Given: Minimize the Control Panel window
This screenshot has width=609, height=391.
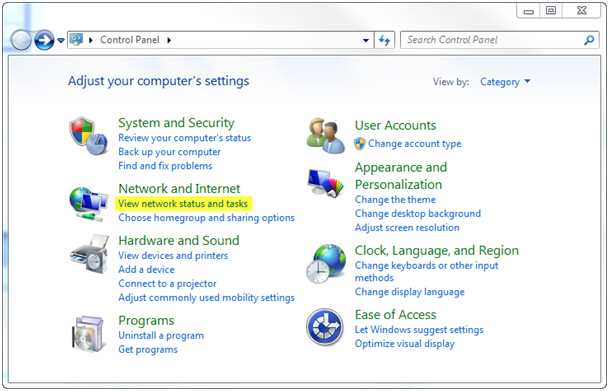Looking at the screenshot, I should [528, 11].
